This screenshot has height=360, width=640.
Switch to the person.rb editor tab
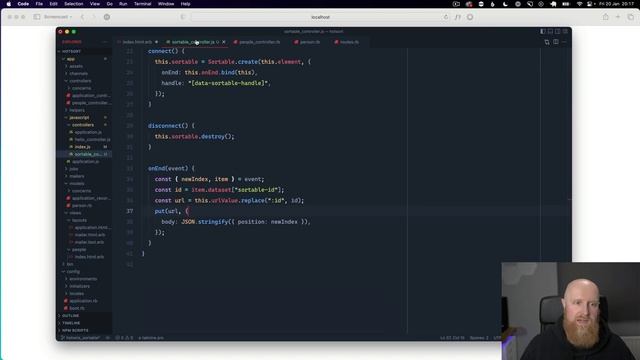(310, 42)
